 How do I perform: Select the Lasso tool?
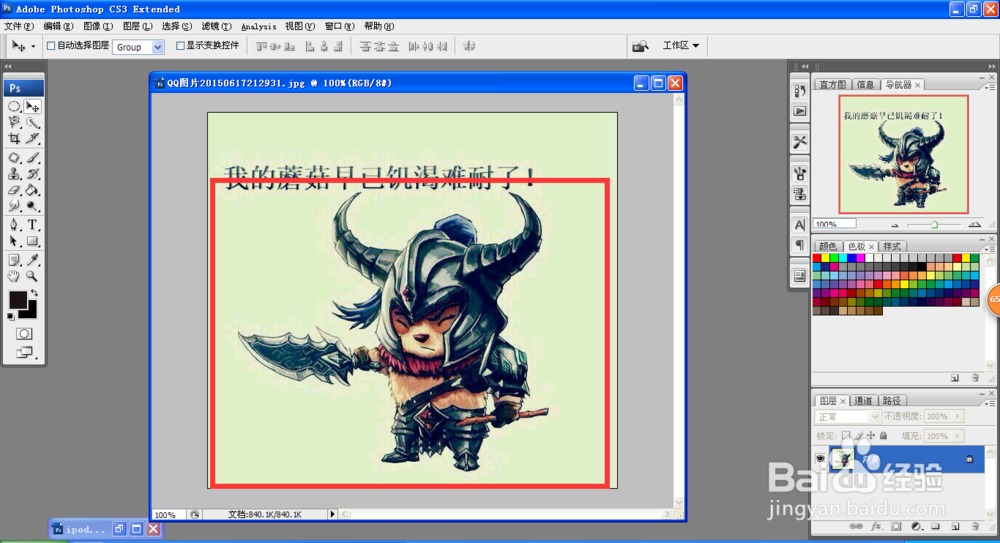(x=14, y=123)
